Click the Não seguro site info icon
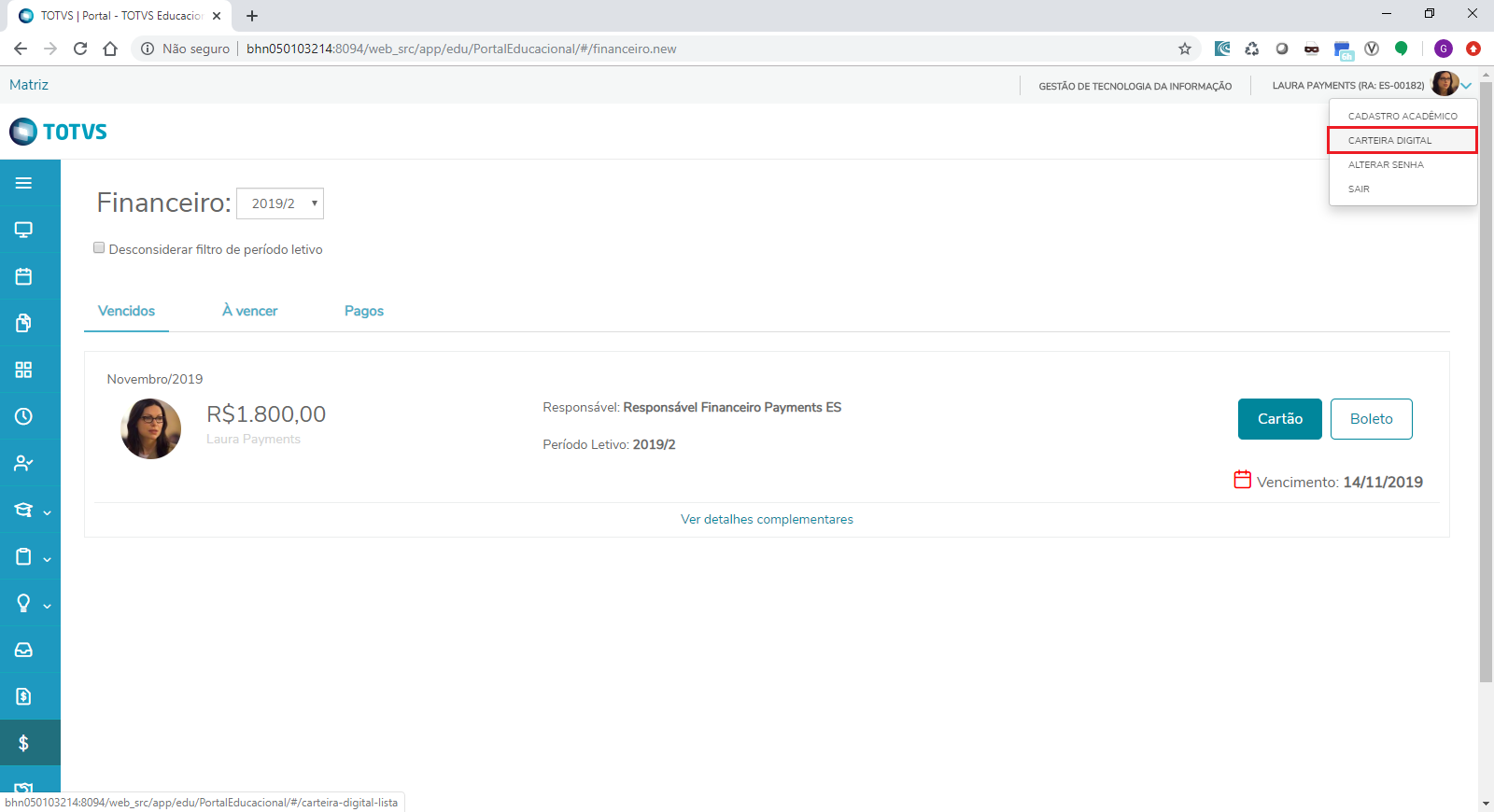The width and height of the screenshot is (1494, 812). click(x=148, y=49)
